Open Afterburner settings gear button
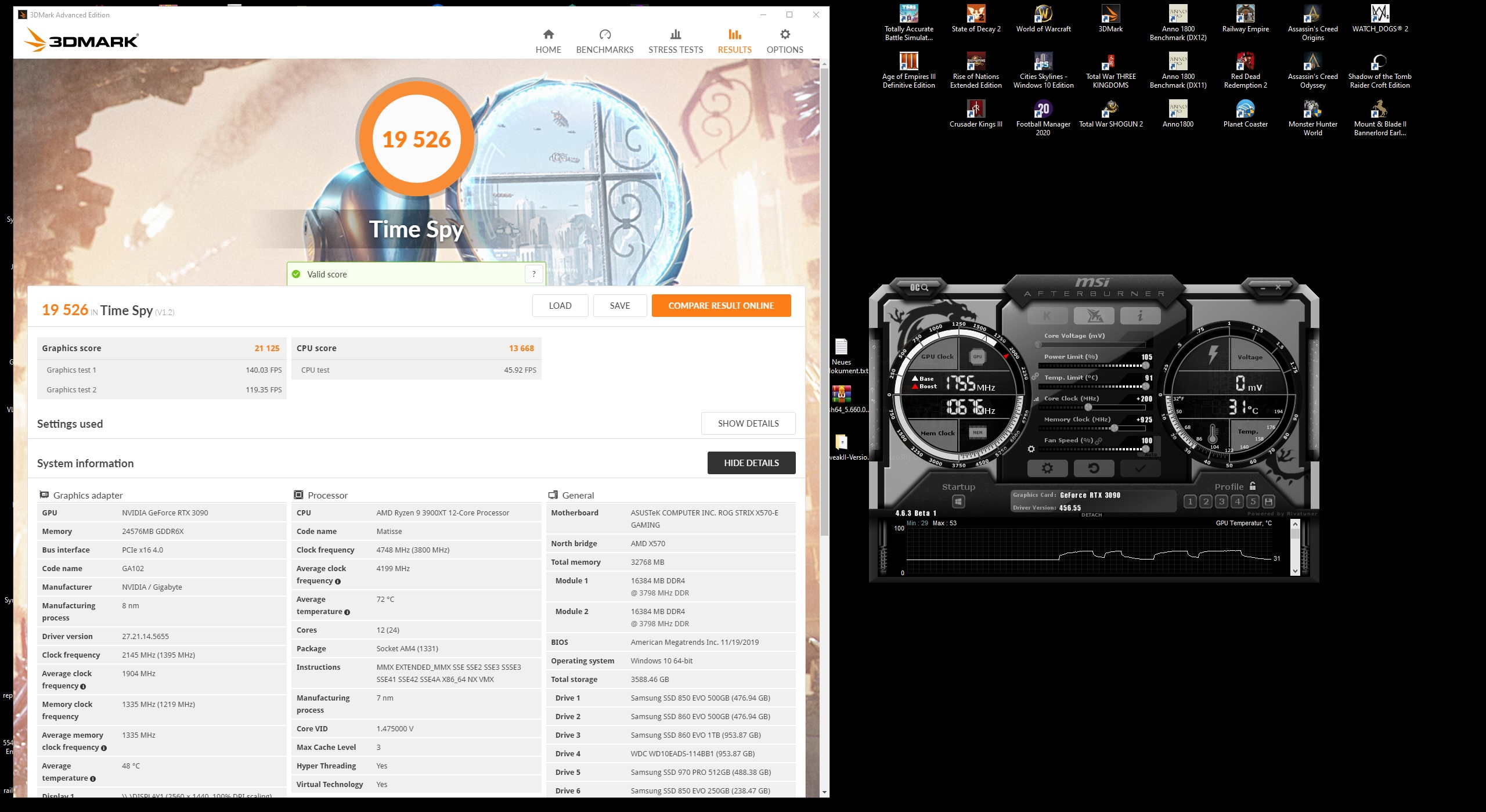 1047,468
